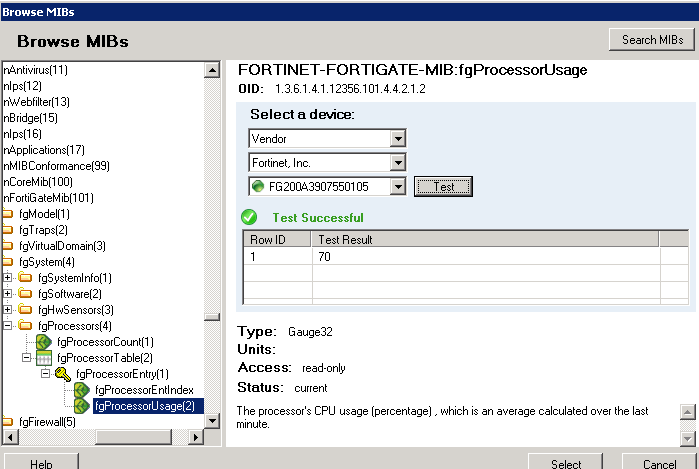
Task: Collapse the fgProcessors(4) node
Action: 7,325
